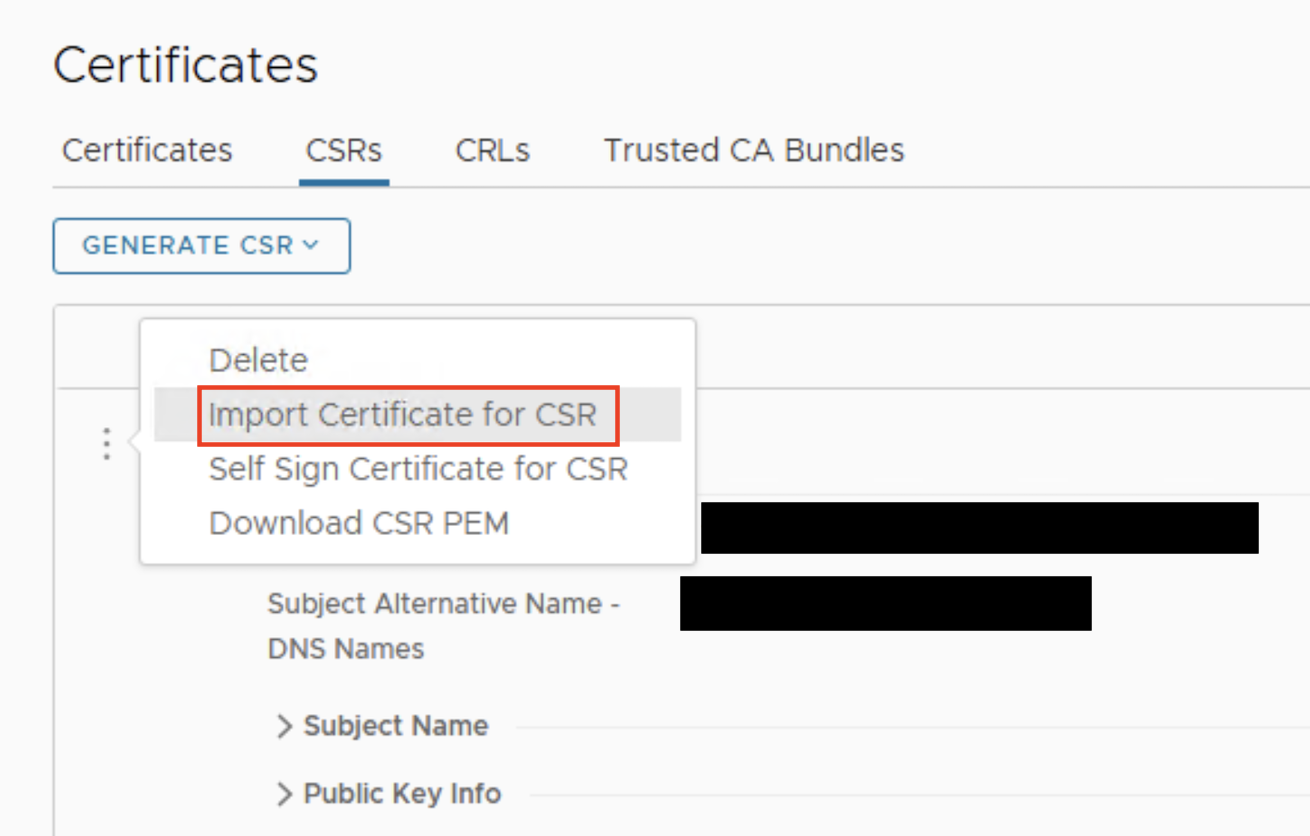Click the three-dot actions icon for the CSR row
Viewport: 1310px width, 836px height.
tap(106, 443)
